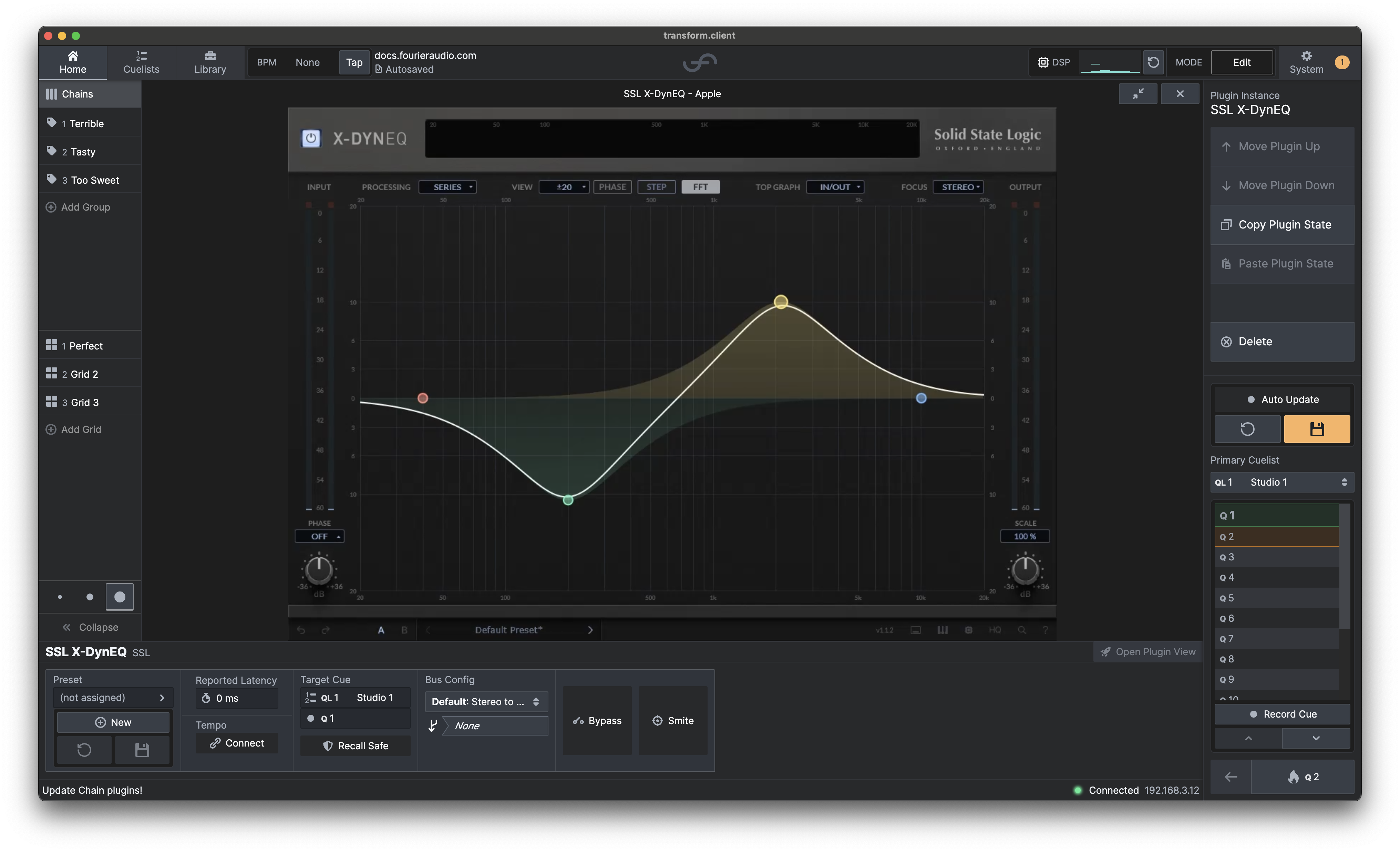The height and width of the screenshot is (852, 1400).
Task: Select the Chains section header
Action: (90, 94)
